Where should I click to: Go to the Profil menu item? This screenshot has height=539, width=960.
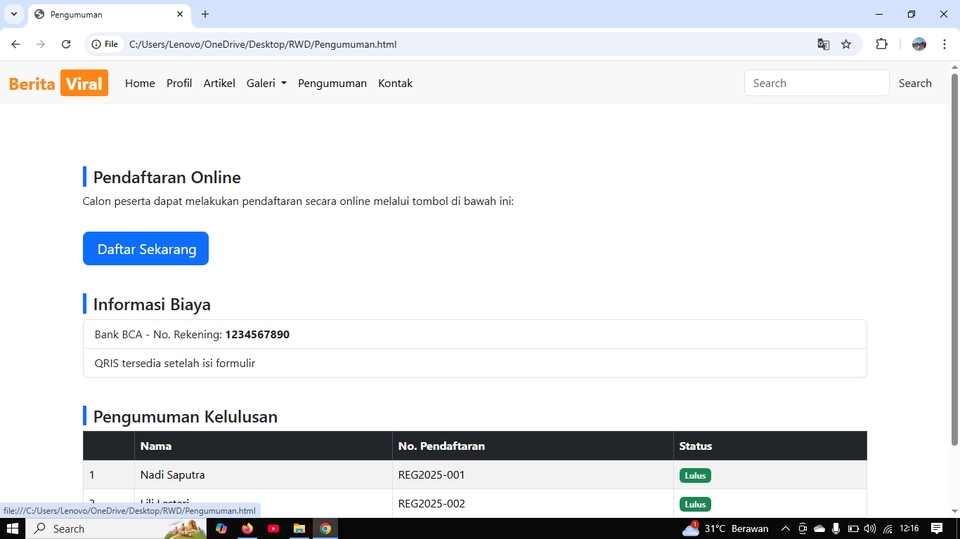click(x=179, y=83)
